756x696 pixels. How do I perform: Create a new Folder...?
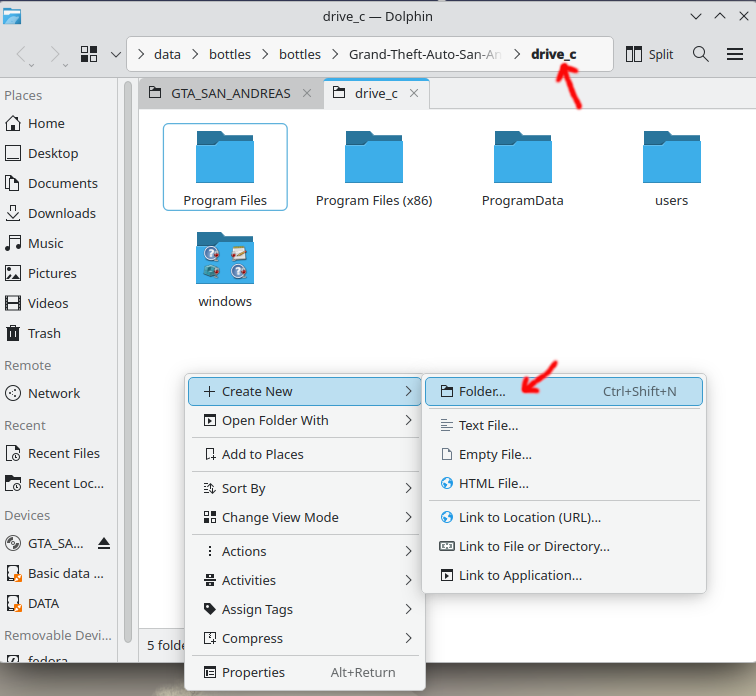click(564, 391)
